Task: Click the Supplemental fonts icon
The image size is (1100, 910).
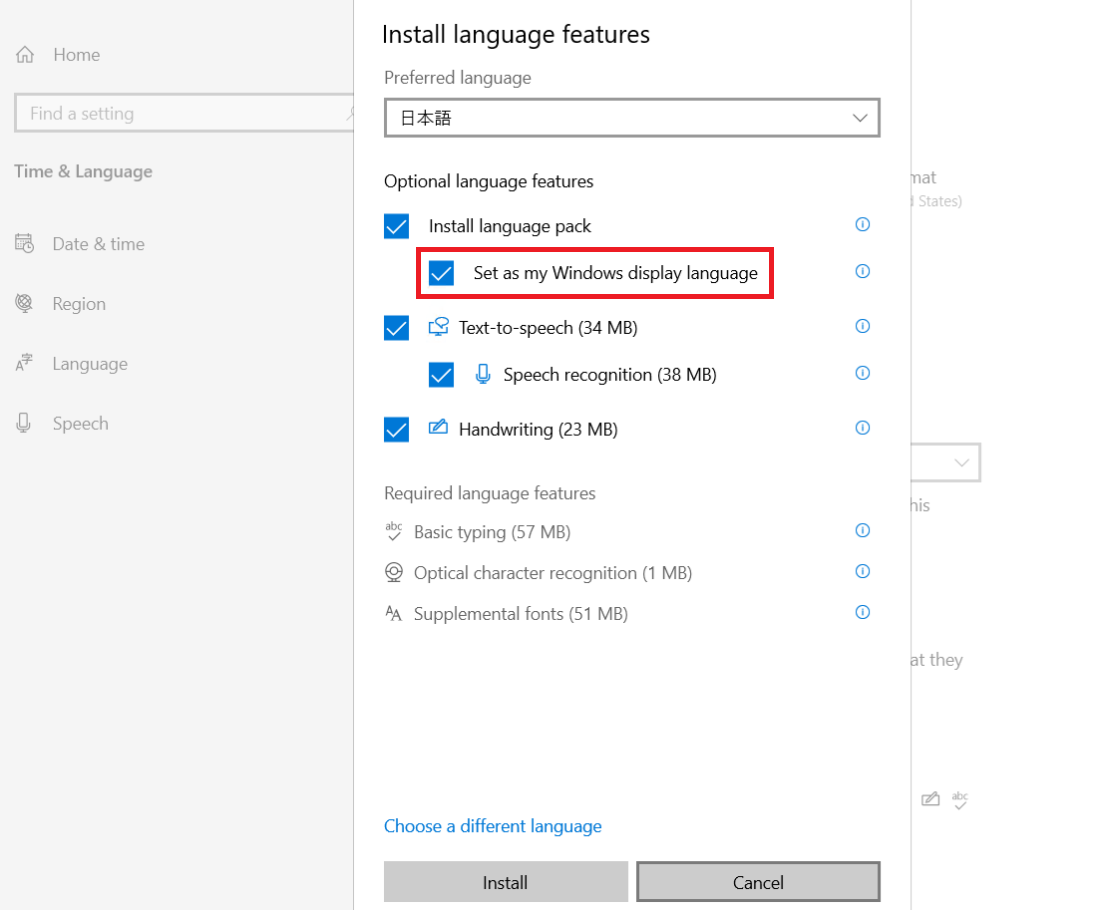Action: (x=394, y=614)
